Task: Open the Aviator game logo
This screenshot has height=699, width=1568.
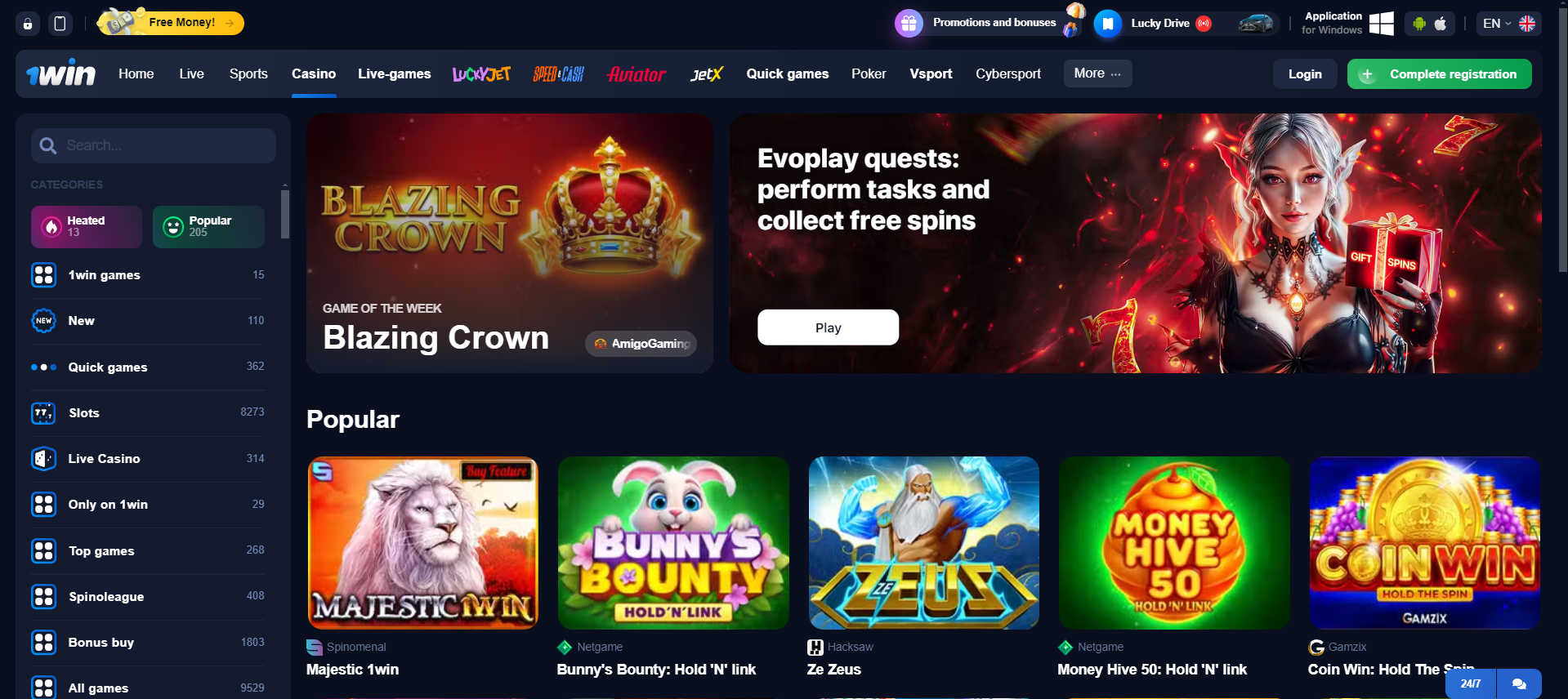Action: (637, 74)
